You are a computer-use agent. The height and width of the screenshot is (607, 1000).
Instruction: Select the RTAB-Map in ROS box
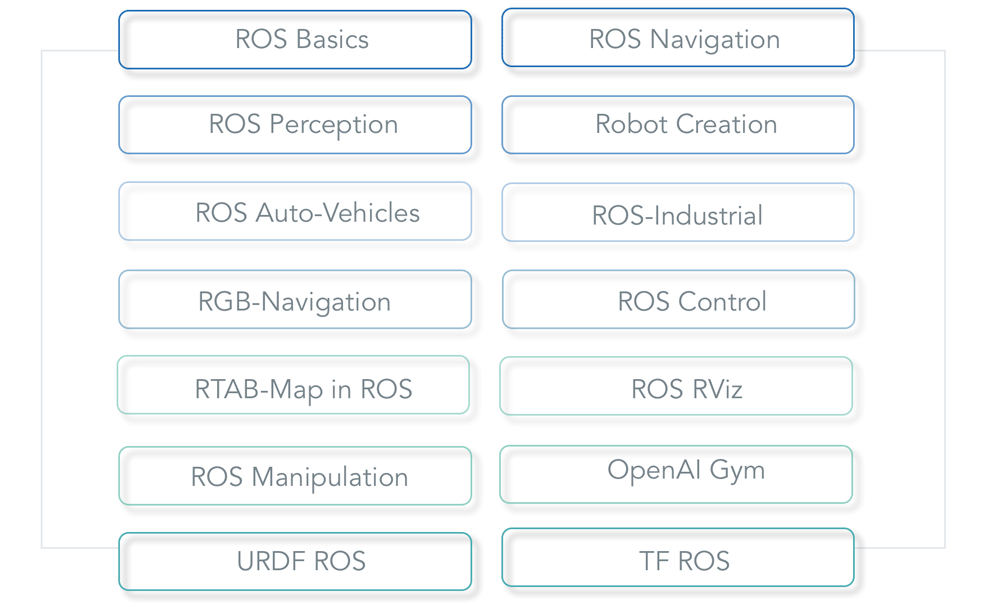(293, 385)
